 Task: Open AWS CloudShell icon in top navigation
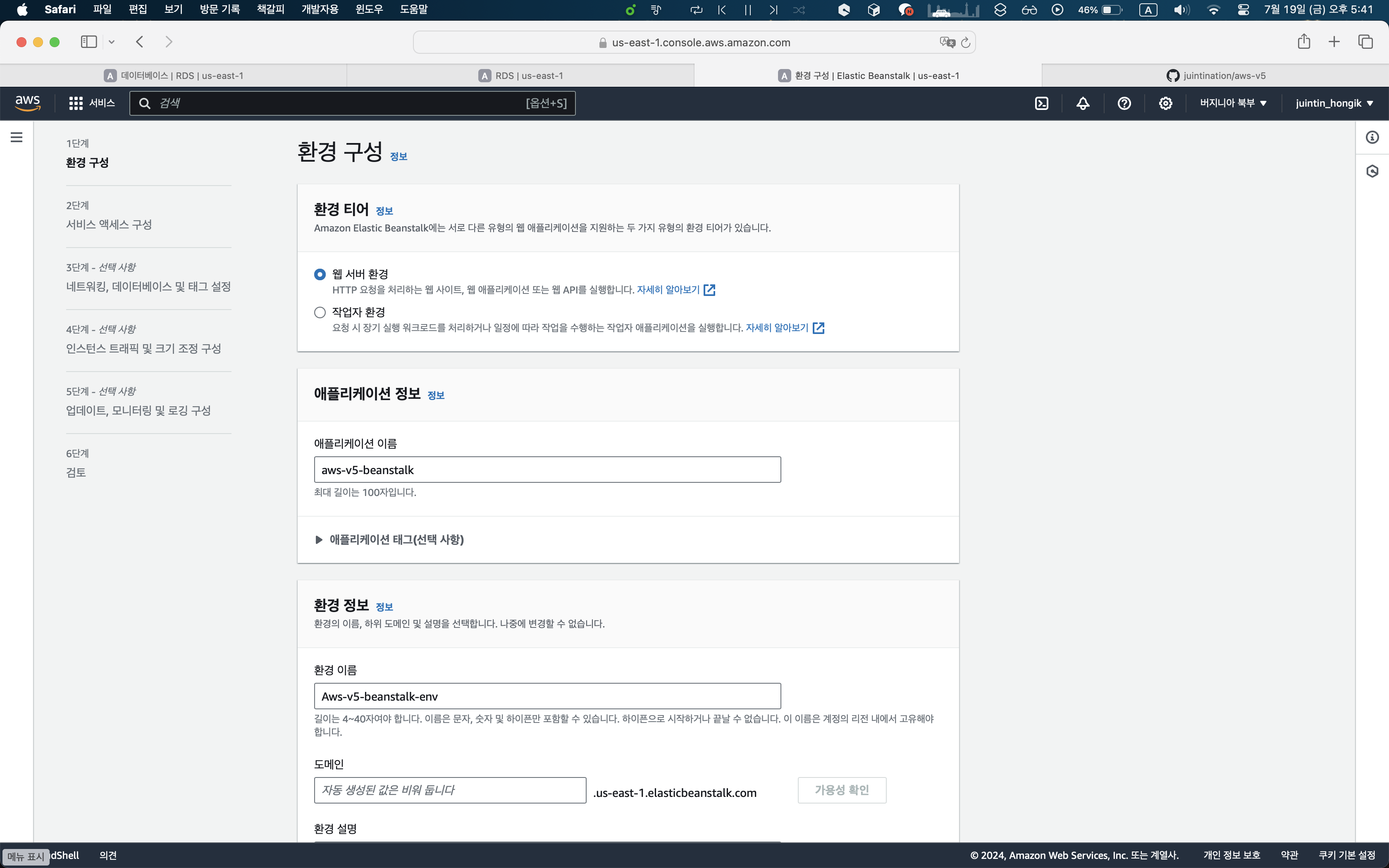tap(1041, 103)
